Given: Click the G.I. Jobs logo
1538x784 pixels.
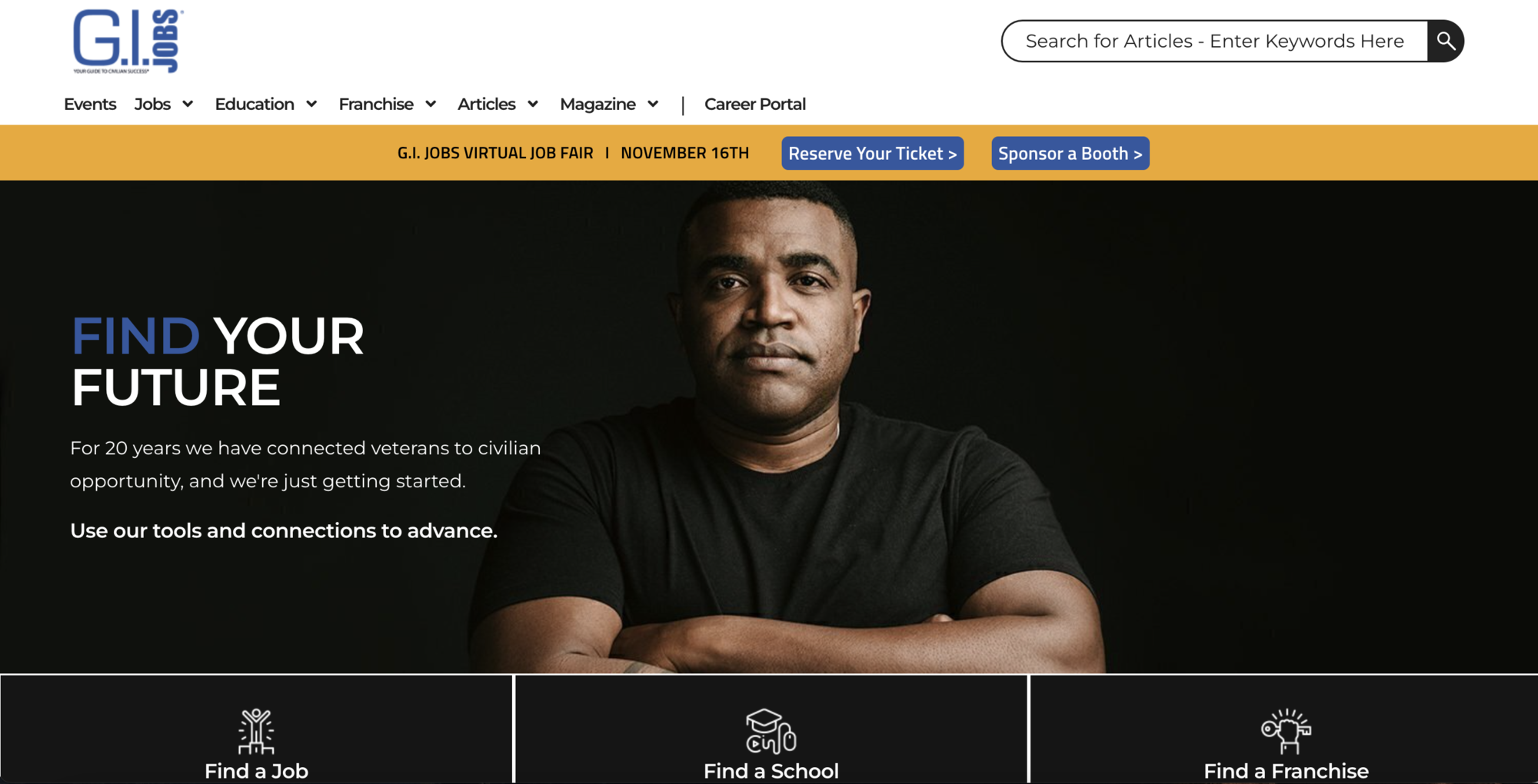Looking at the screenshot, I should pos(128,42).
